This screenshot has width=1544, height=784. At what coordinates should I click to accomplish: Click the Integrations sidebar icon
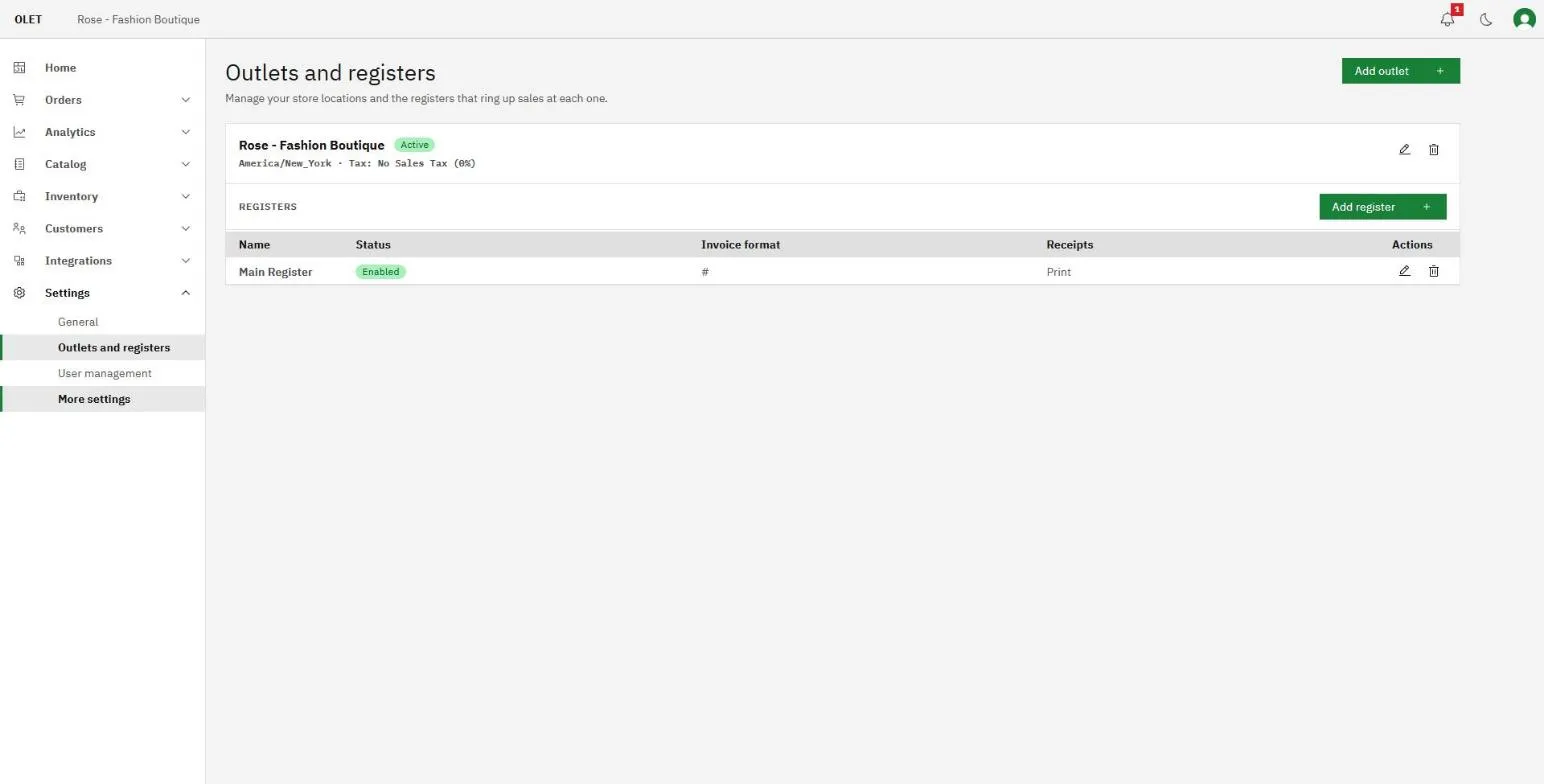[x=19, y=260]
